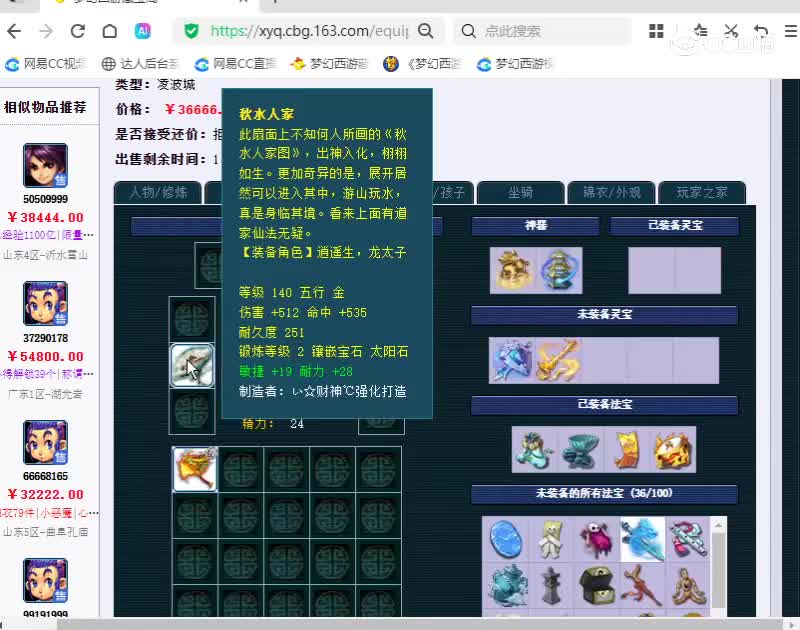The width and height of the screenshot is (800, 630).
Task: Click server label 山东4区-沂水雪山
Action: click(45, 255)
